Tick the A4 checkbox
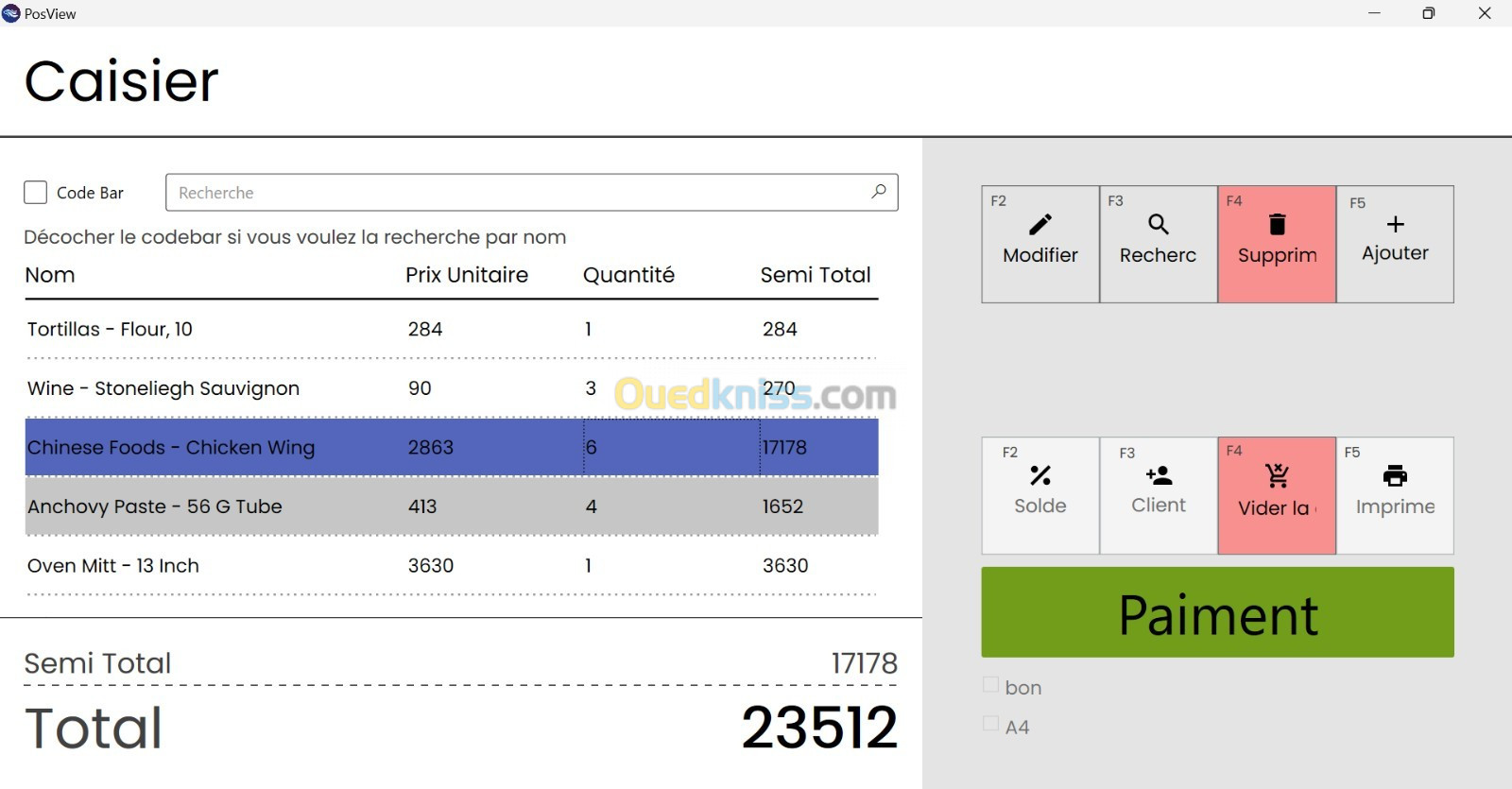 990,724
